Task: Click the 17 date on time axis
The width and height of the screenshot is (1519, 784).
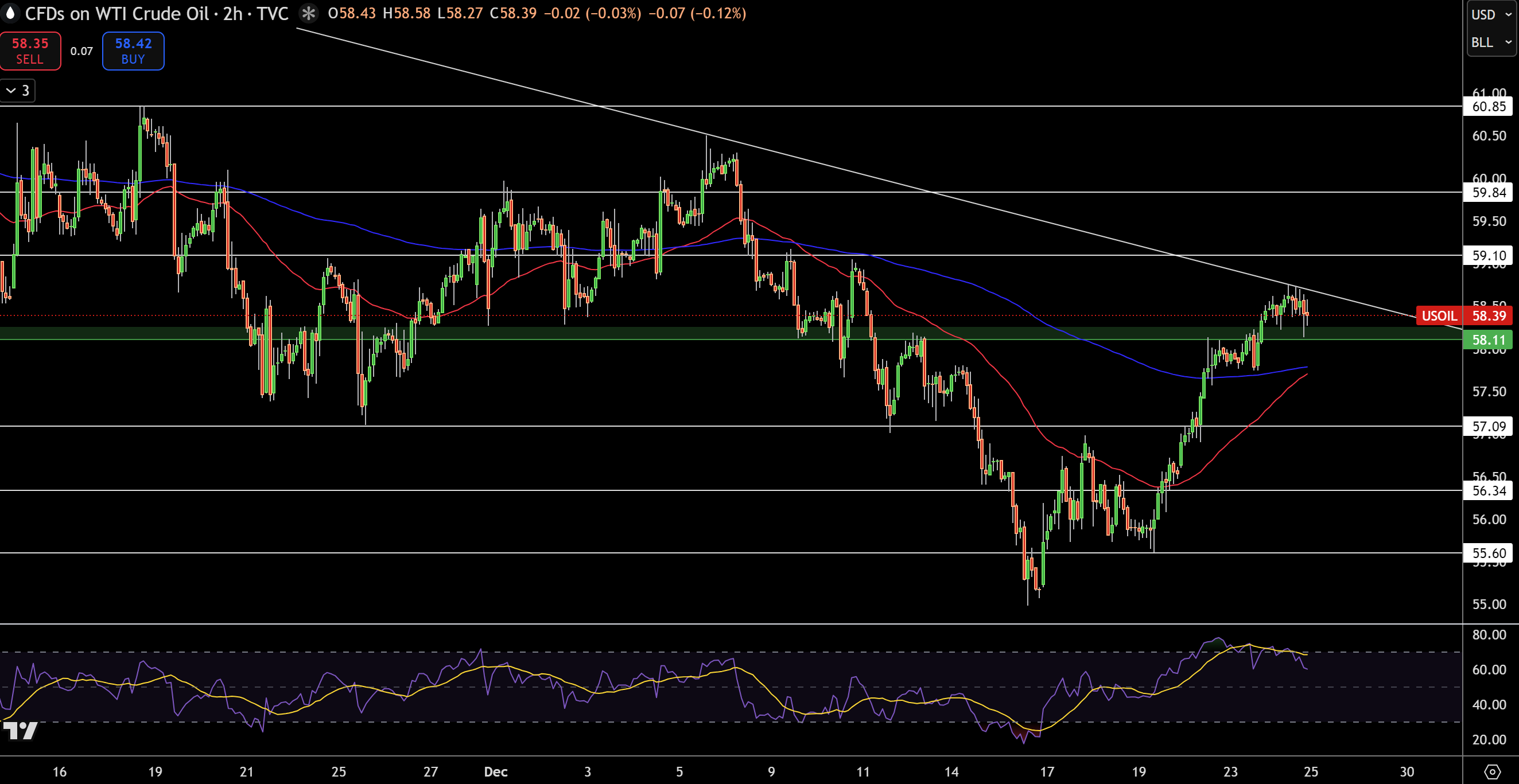Action: 1046,771
